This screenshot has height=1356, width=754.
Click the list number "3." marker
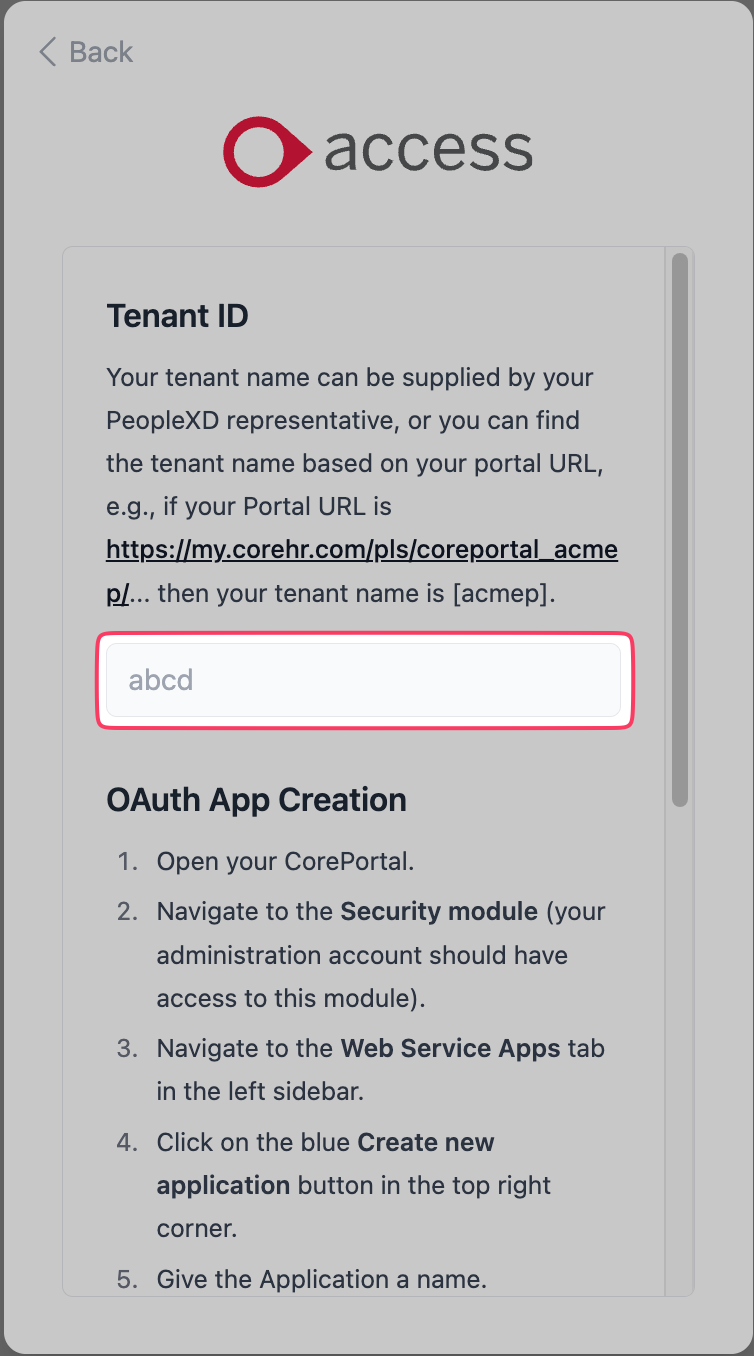(127, 1049)
